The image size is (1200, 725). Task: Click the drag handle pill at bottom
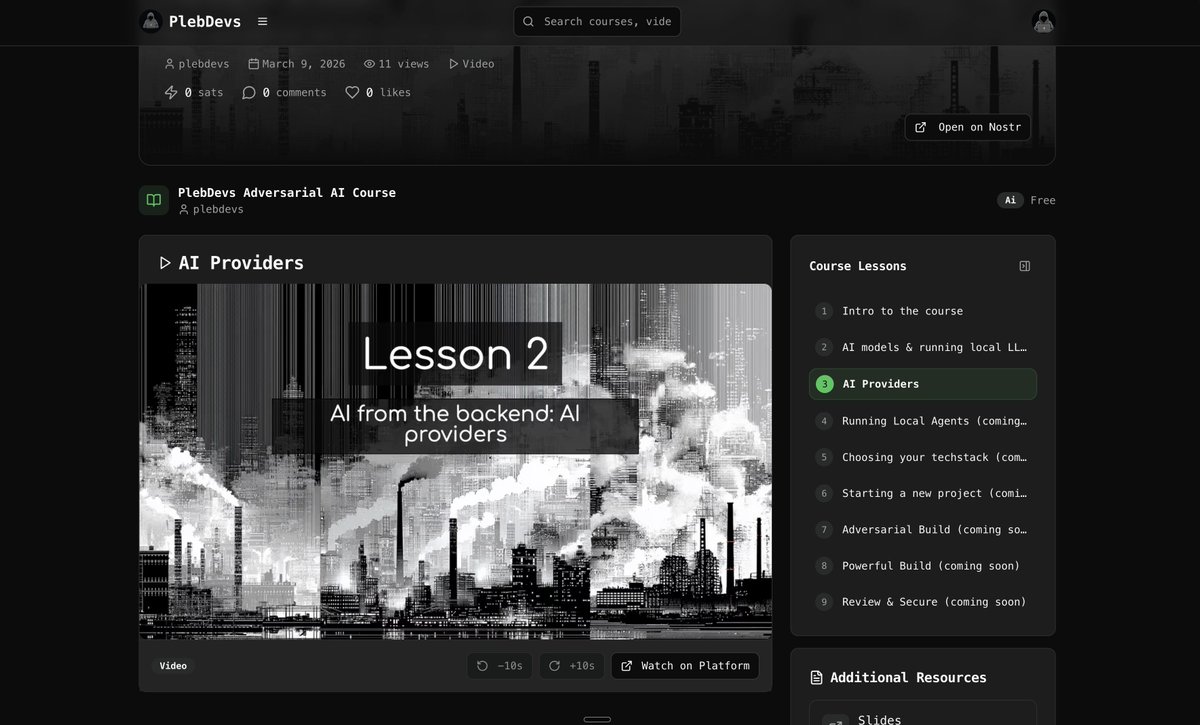point(597,719)
